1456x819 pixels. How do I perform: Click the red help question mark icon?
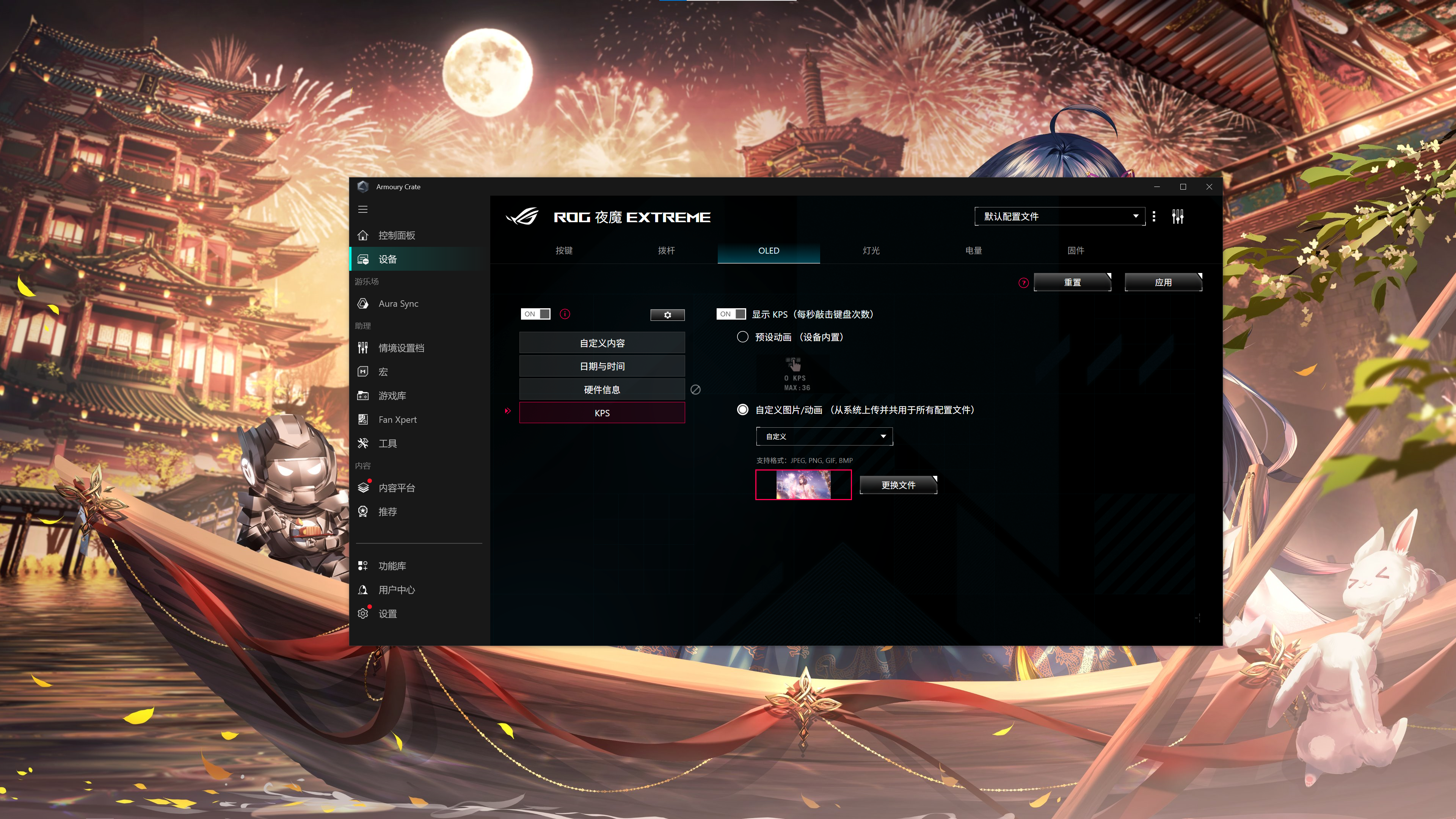click(x=1024, y=282)
